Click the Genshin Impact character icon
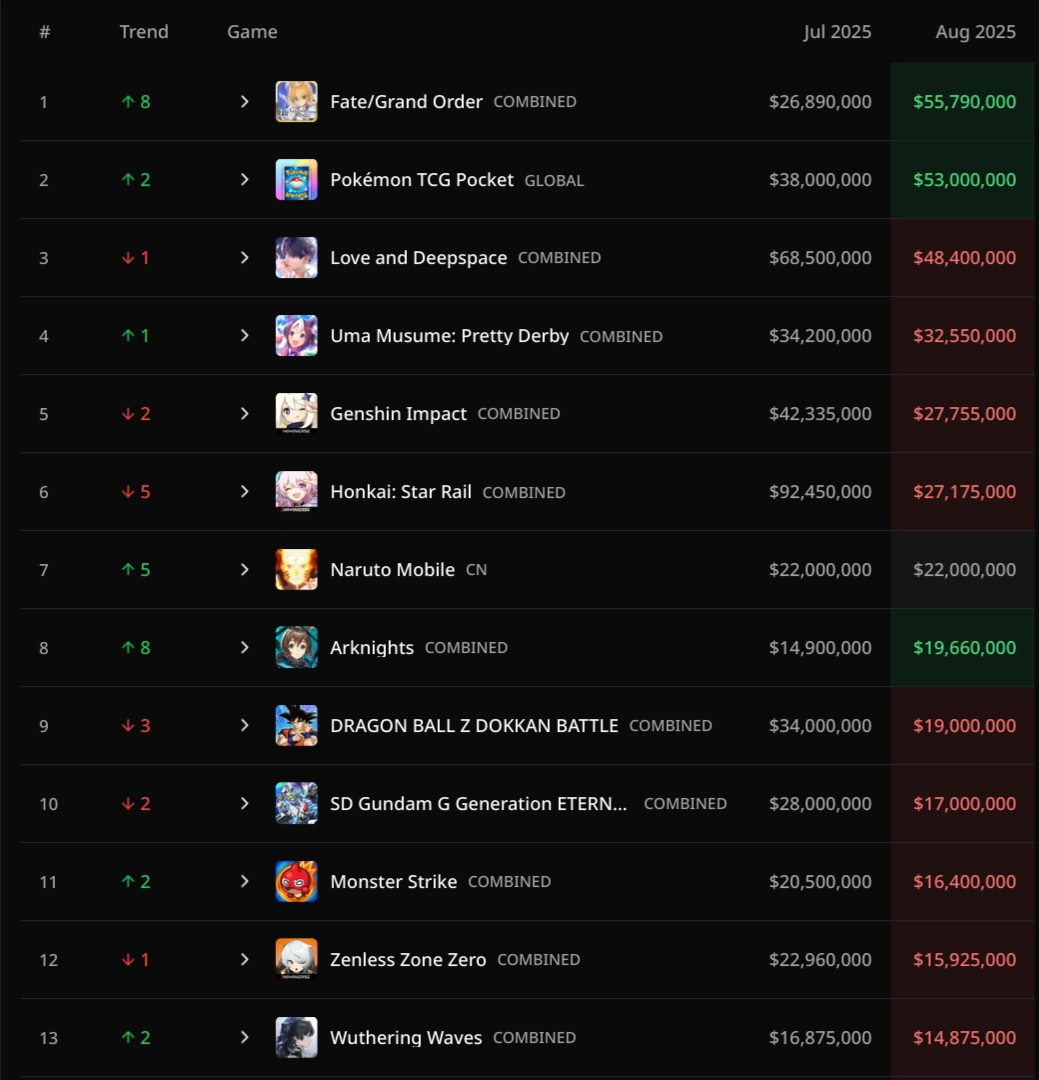Screen dimensions: 1039x1080 296,413
